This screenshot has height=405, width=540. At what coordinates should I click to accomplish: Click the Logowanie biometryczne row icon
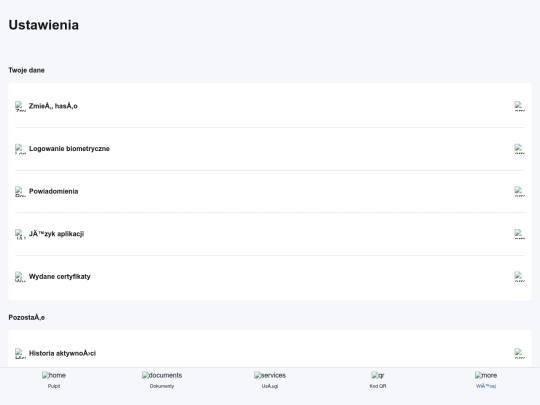20,149
